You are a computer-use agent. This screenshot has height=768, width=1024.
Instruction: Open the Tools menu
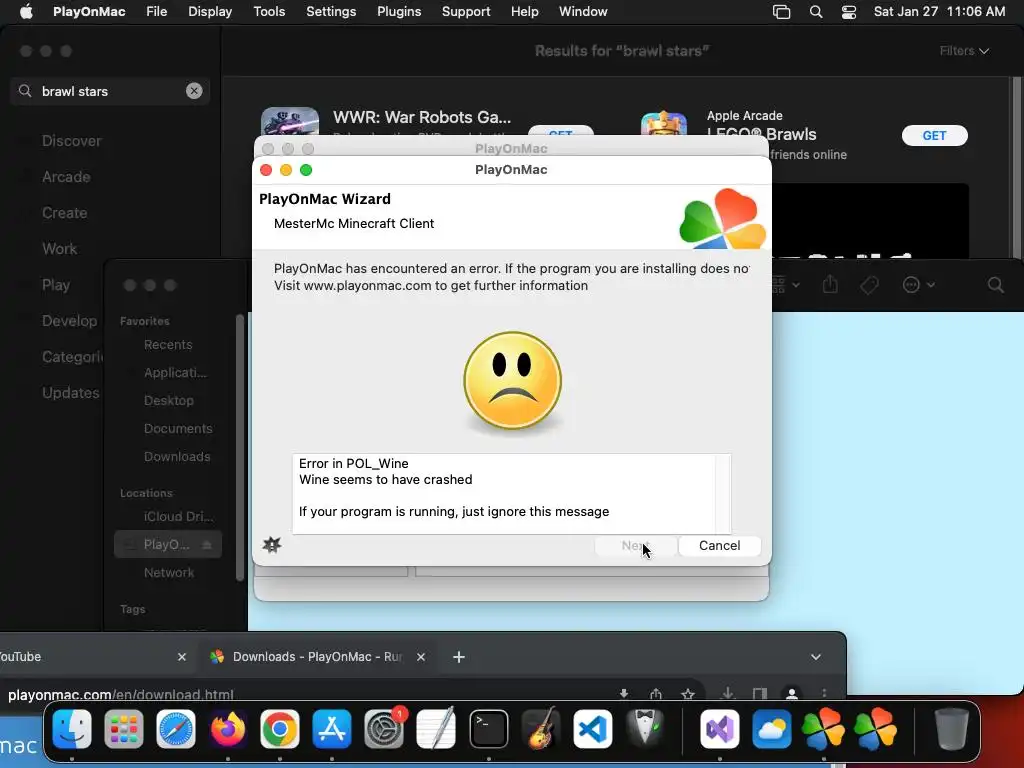(x=269, y=12)
